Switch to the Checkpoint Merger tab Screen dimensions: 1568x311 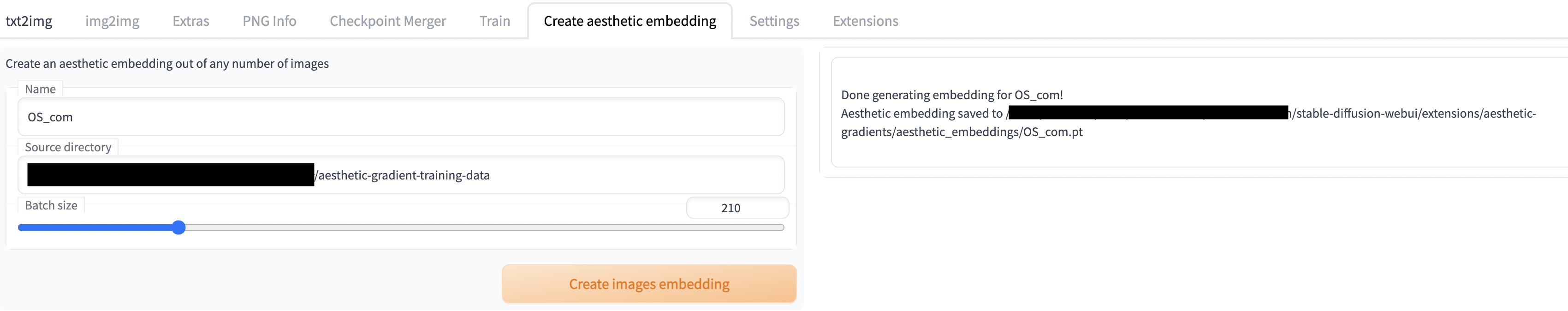(x=388, y=21)
